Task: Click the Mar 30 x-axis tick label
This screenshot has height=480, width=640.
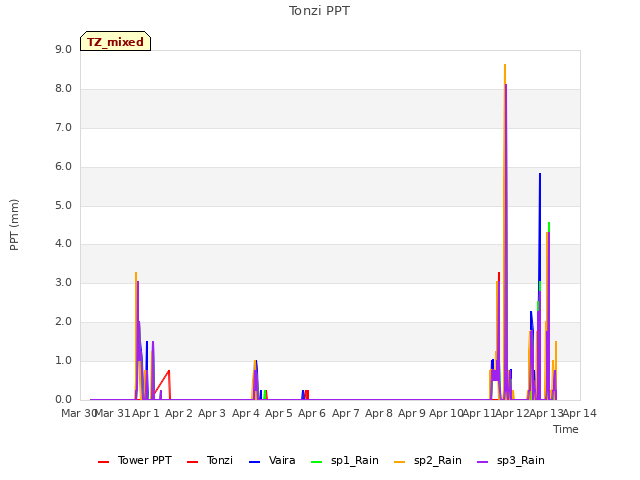Action: (79, 413)
